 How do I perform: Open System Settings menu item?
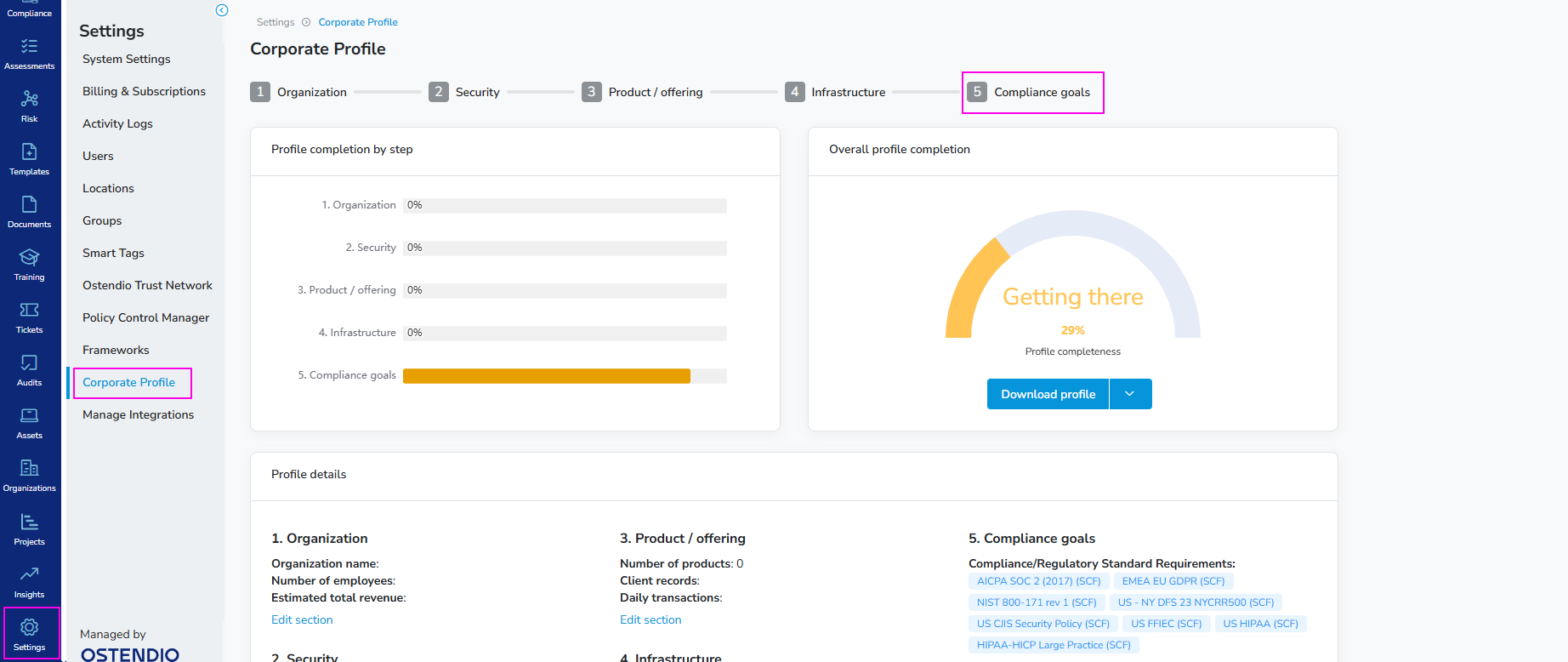[x=127, y=59]
